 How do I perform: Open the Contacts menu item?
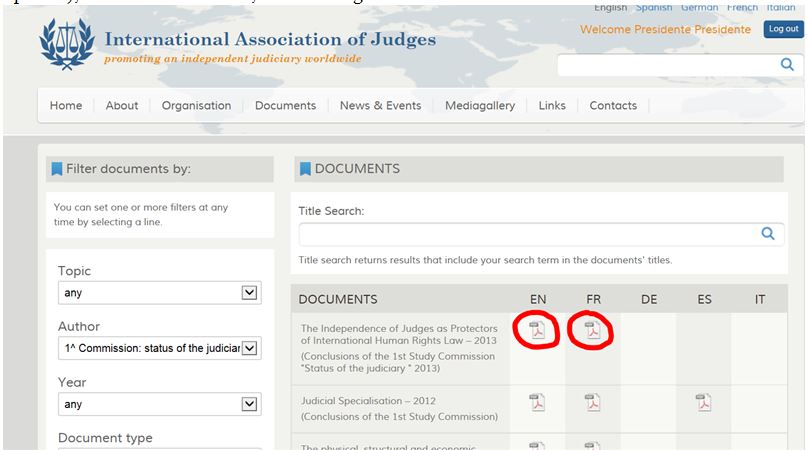[x=613, y=106]
